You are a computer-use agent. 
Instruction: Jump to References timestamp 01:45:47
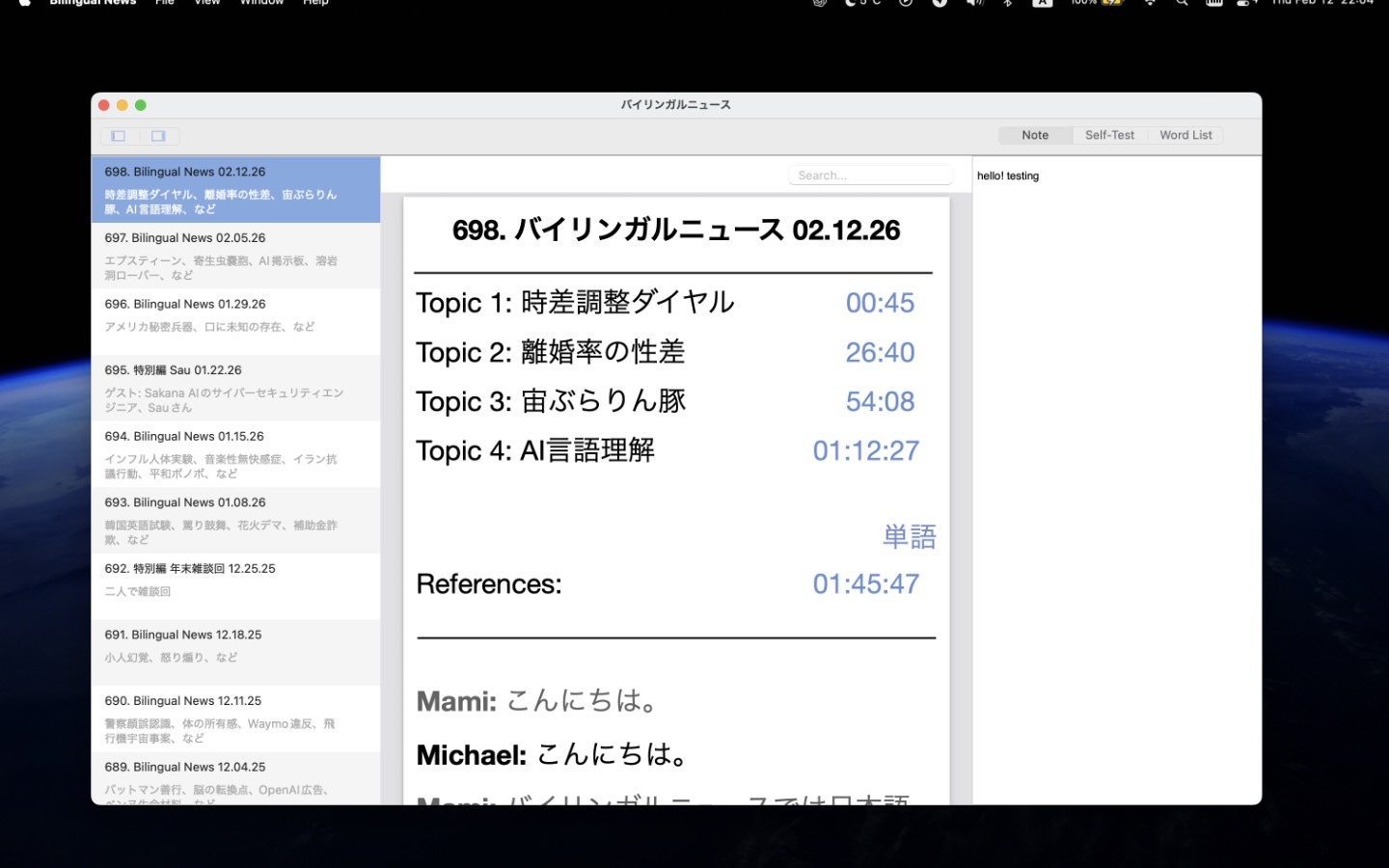point(865,583)
